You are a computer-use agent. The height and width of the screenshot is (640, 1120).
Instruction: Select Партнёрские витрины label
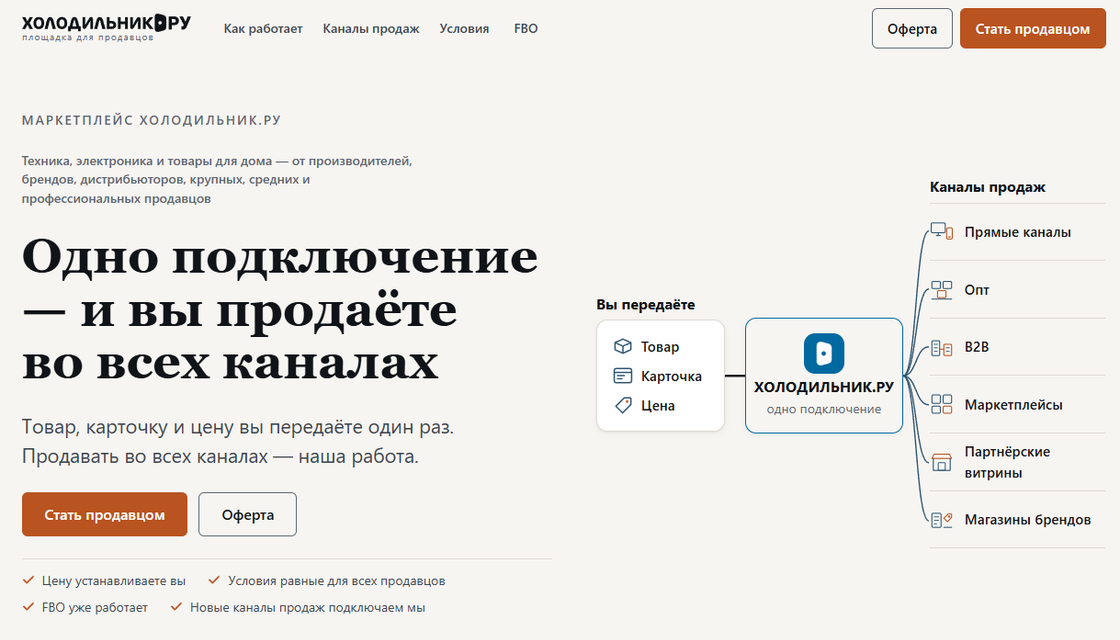click(1007, 462)
